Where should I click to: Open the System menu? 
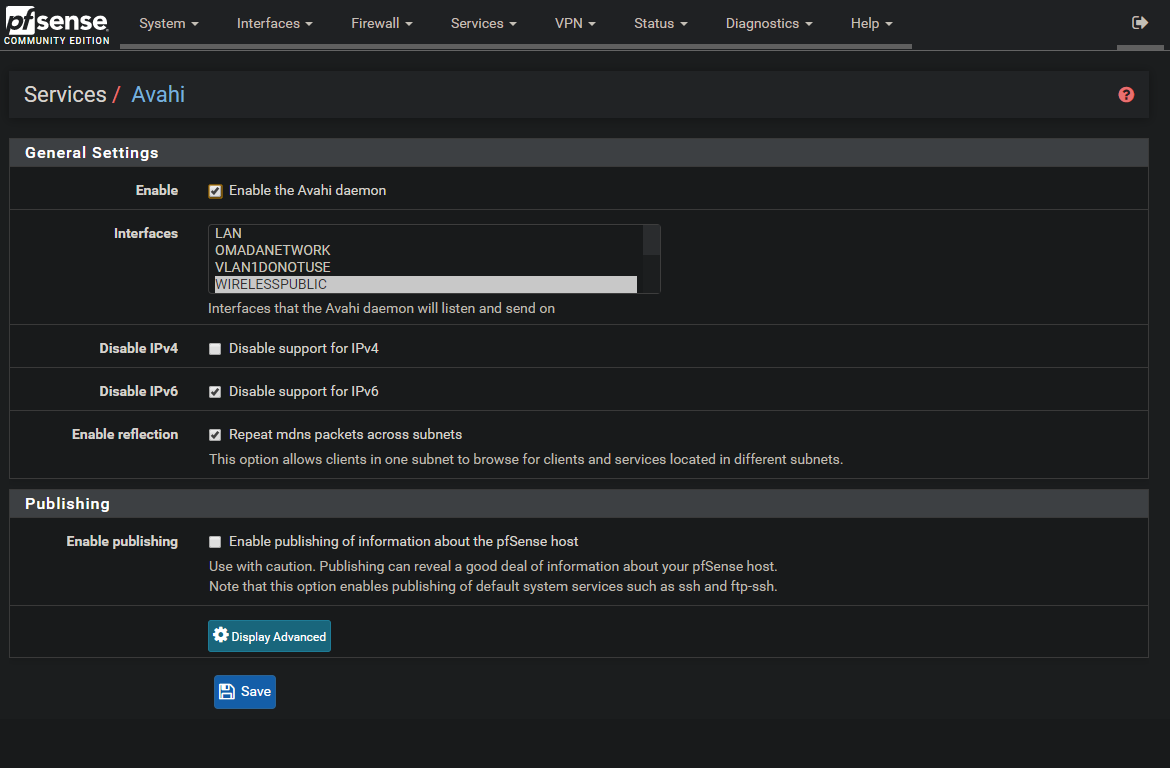point(168,23)
